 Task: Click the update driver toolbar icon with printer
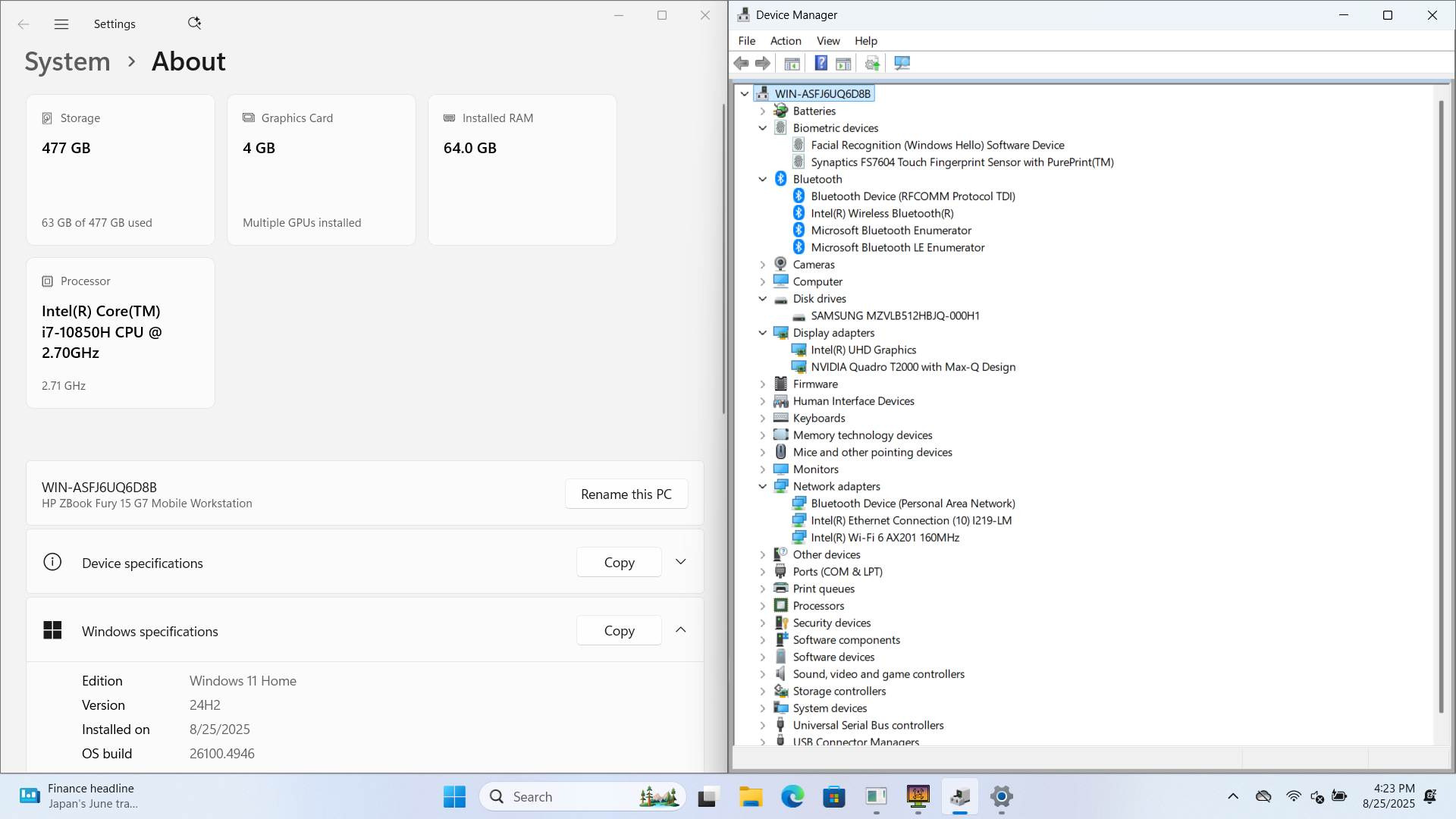pyautogui.click(x=872, y=64)
